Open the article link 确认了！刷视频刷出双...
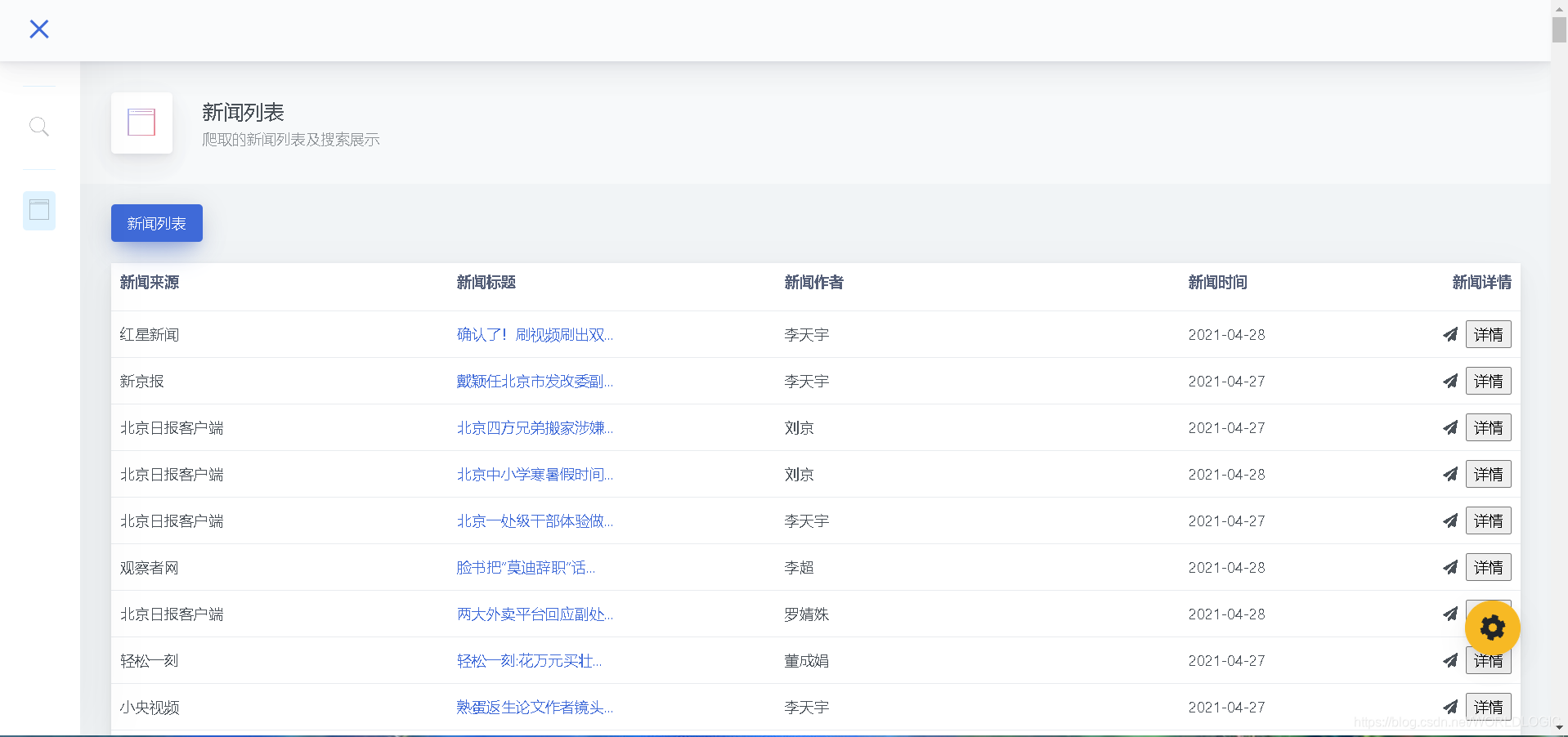 535,334
